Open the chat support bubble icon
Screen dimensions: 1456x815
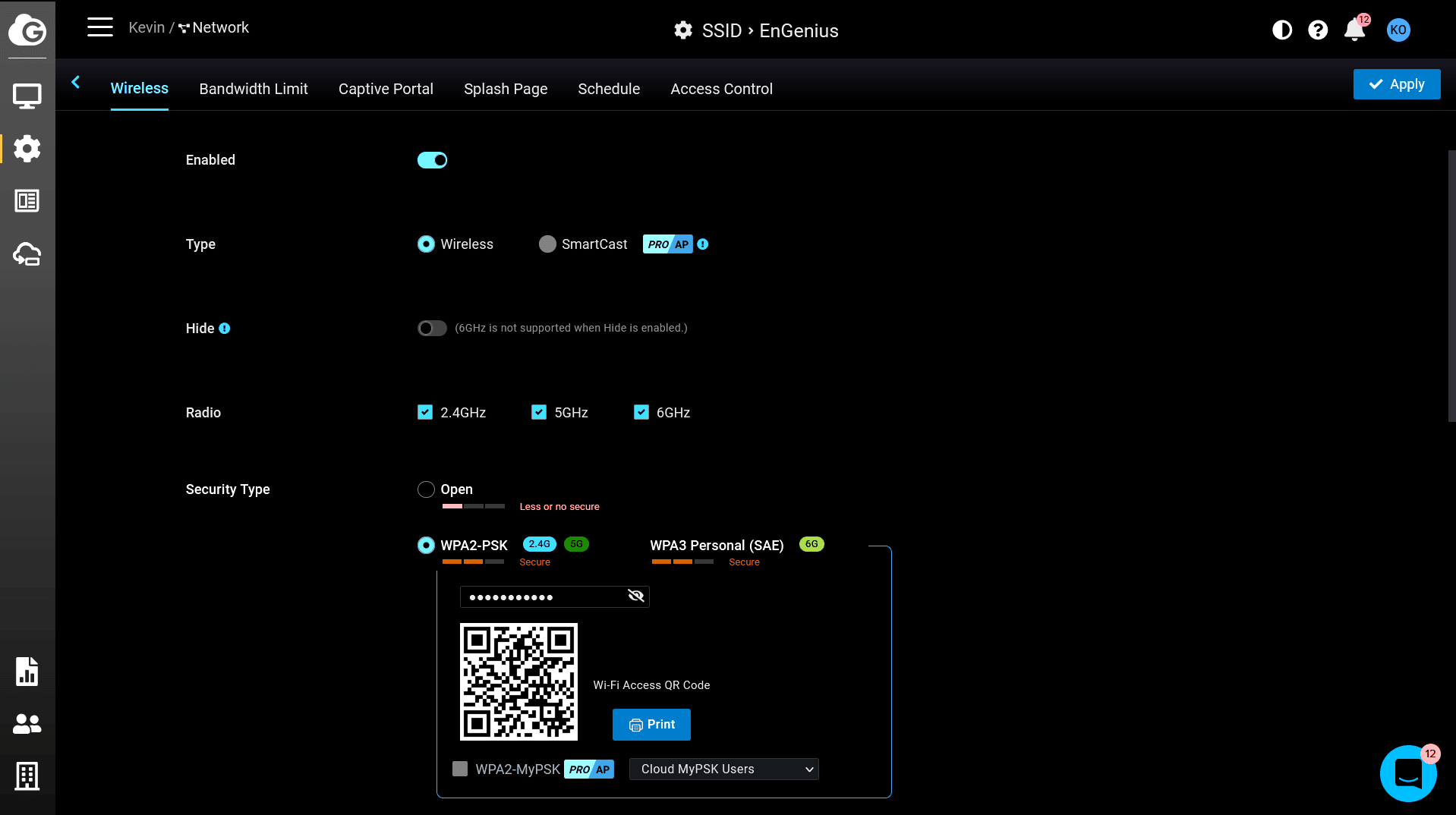[1408, 773]
